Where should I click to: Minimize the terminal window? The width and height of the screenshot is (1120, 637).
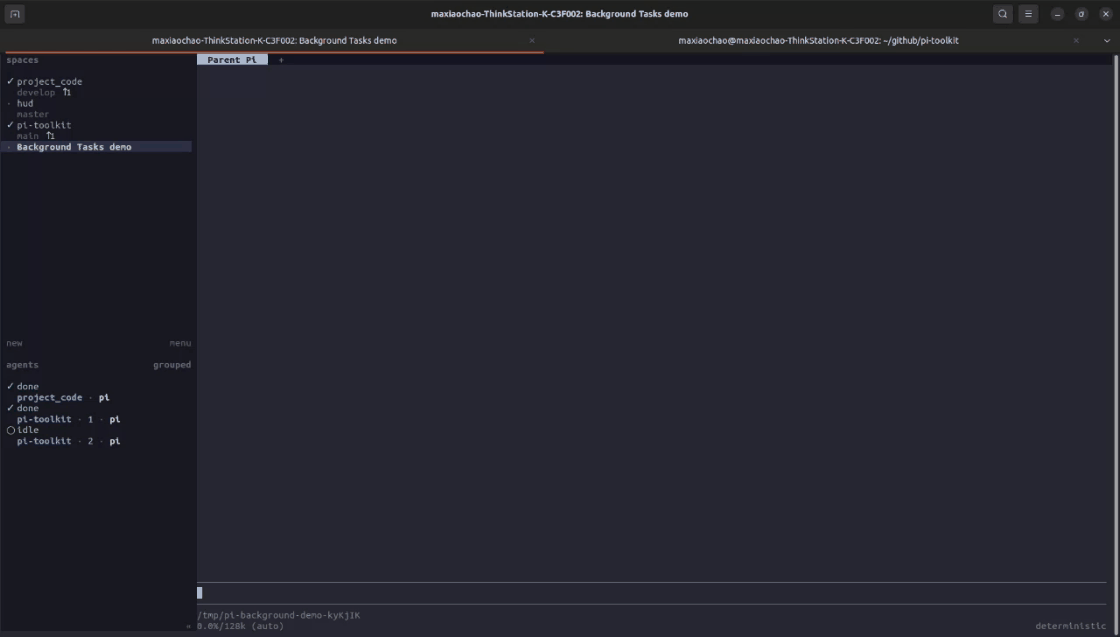click(x=1057, y=14)
